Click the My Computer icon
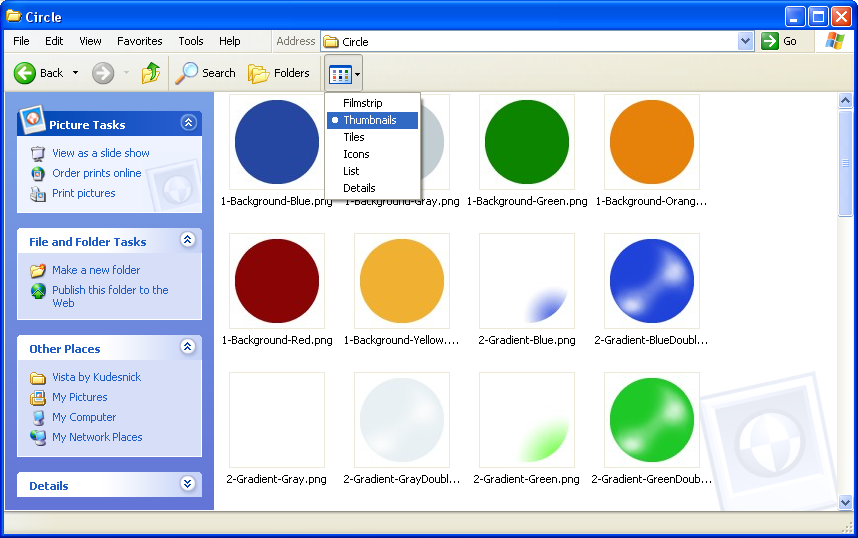This screenshot has height=538, width=858. [x=38, y=418]
